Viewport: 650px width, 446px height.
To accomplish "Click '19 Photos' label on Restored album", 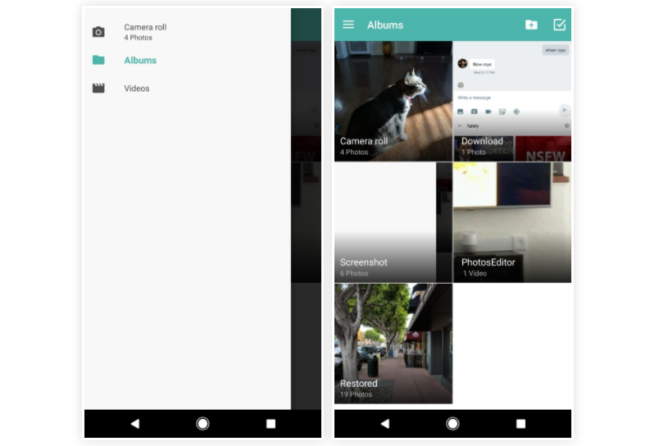I will tap(356, 395).
